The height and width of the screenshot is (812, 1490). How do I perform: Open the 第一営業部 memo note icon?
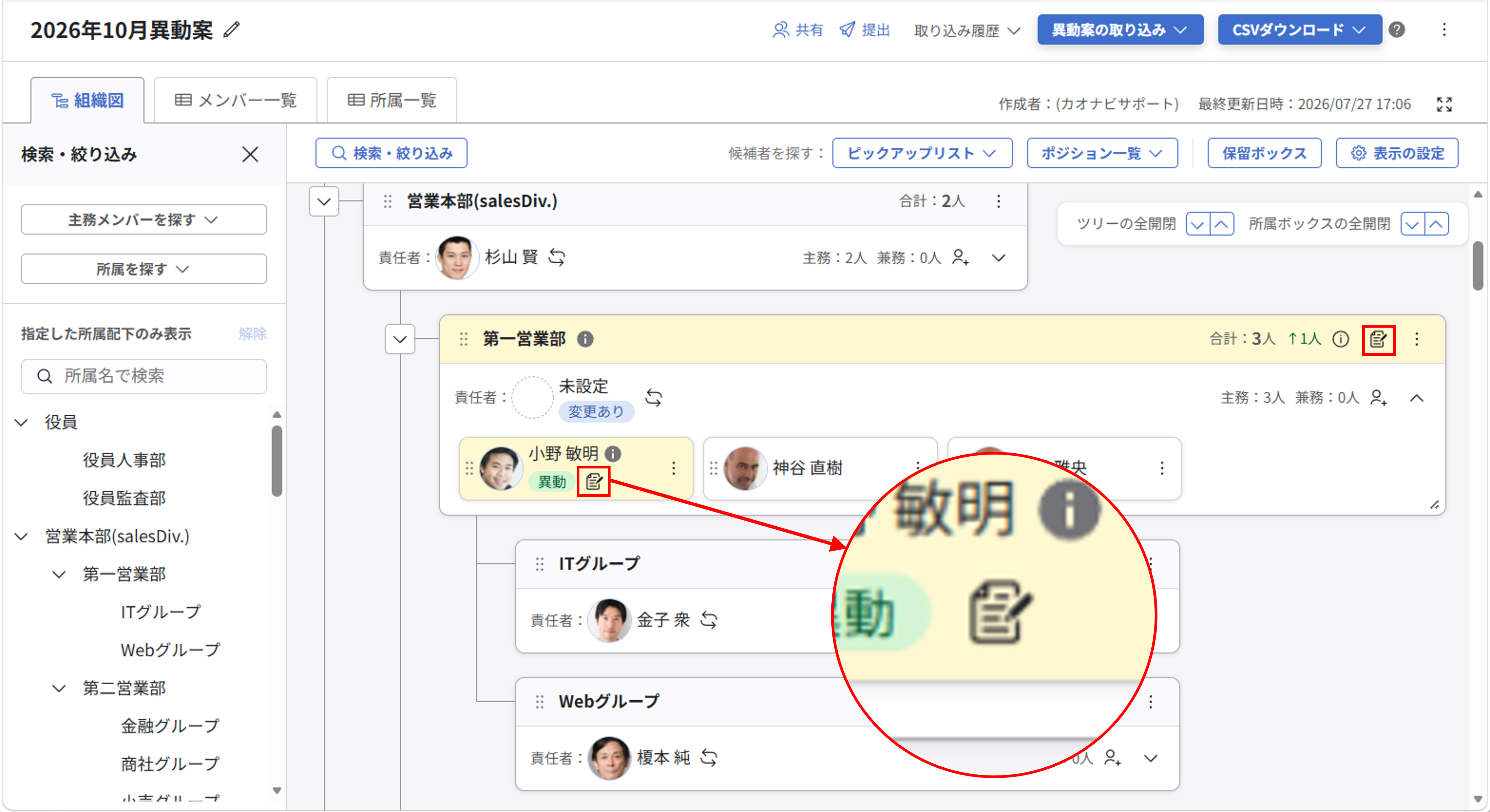pyautogui.click(x=1378, y=339)
